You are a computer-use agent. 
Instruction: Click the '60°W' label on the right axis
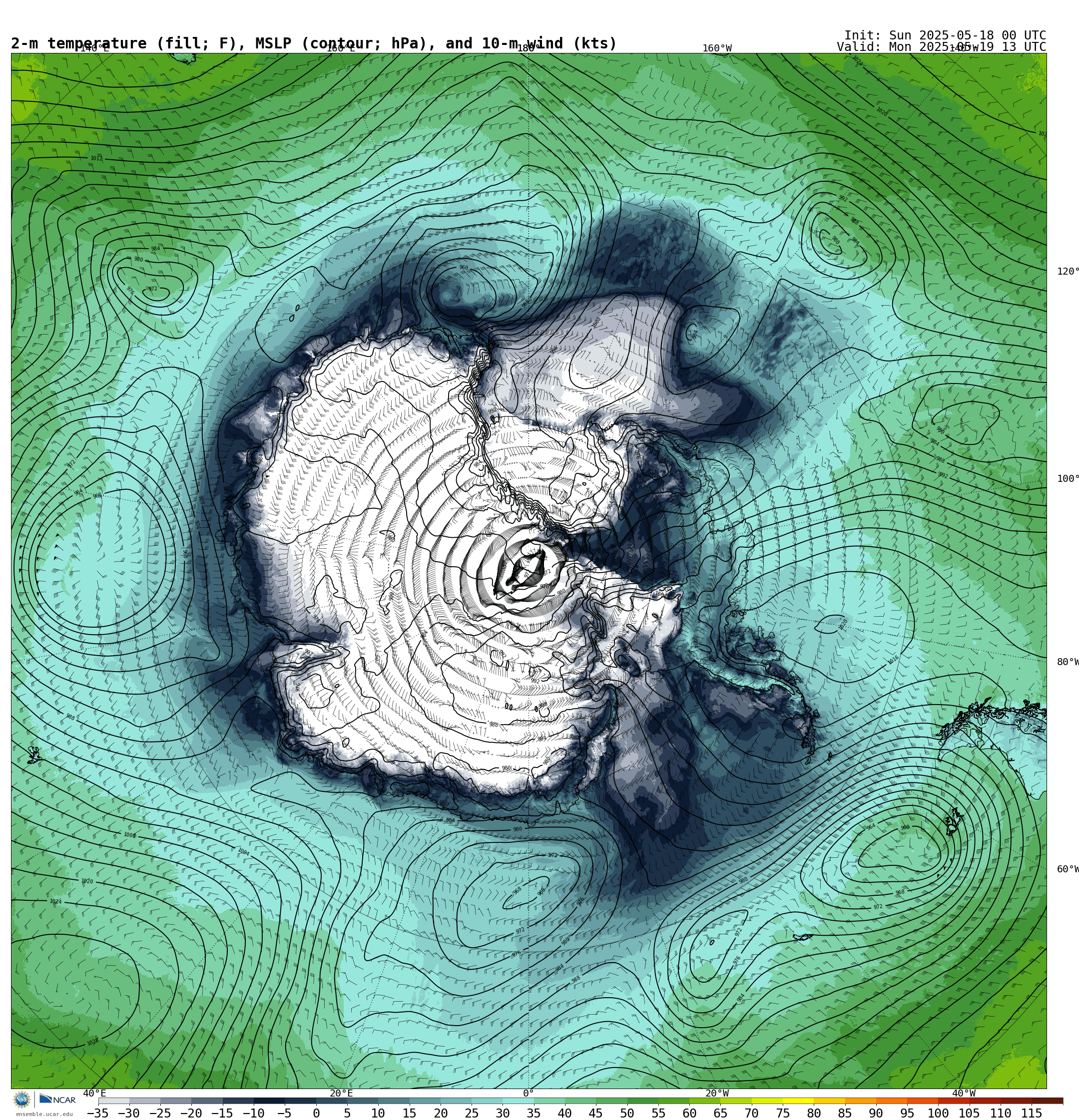point(1068,869)
